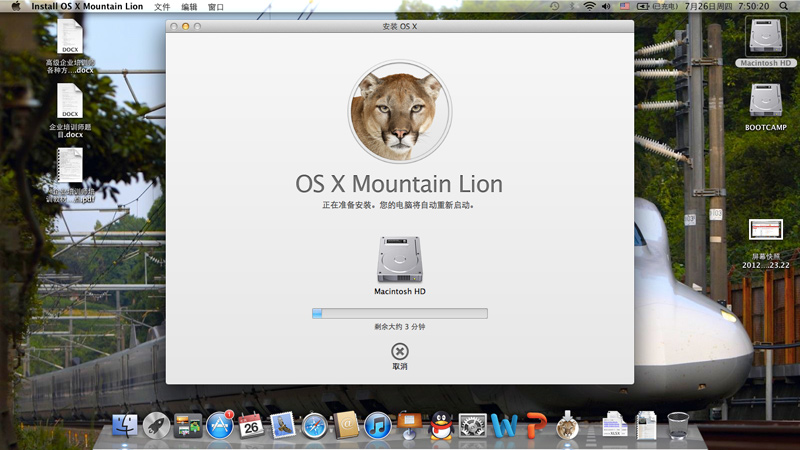Image resolution: width=800 pixels, height=450 pixels.
Task: Open the 文件 menu
Action: (x=162, y=6)
